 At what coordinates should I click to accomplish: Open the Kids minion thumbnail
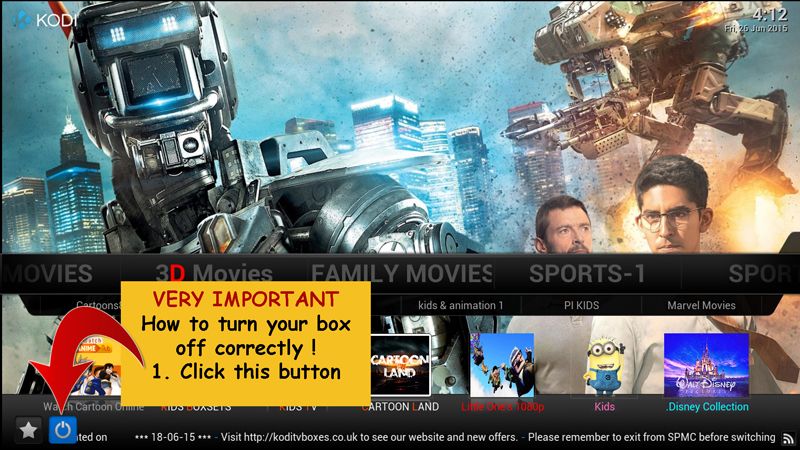[x=604, y=365]
